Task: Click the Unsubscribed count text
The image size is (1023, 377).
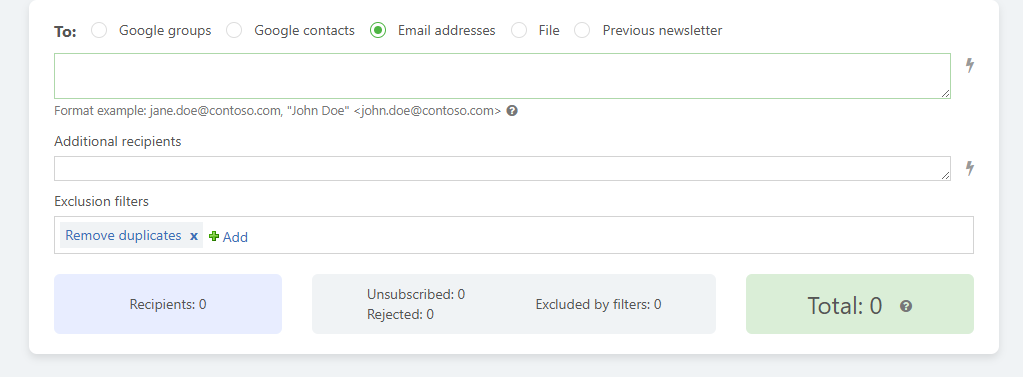Action: (x=416, y=294)
